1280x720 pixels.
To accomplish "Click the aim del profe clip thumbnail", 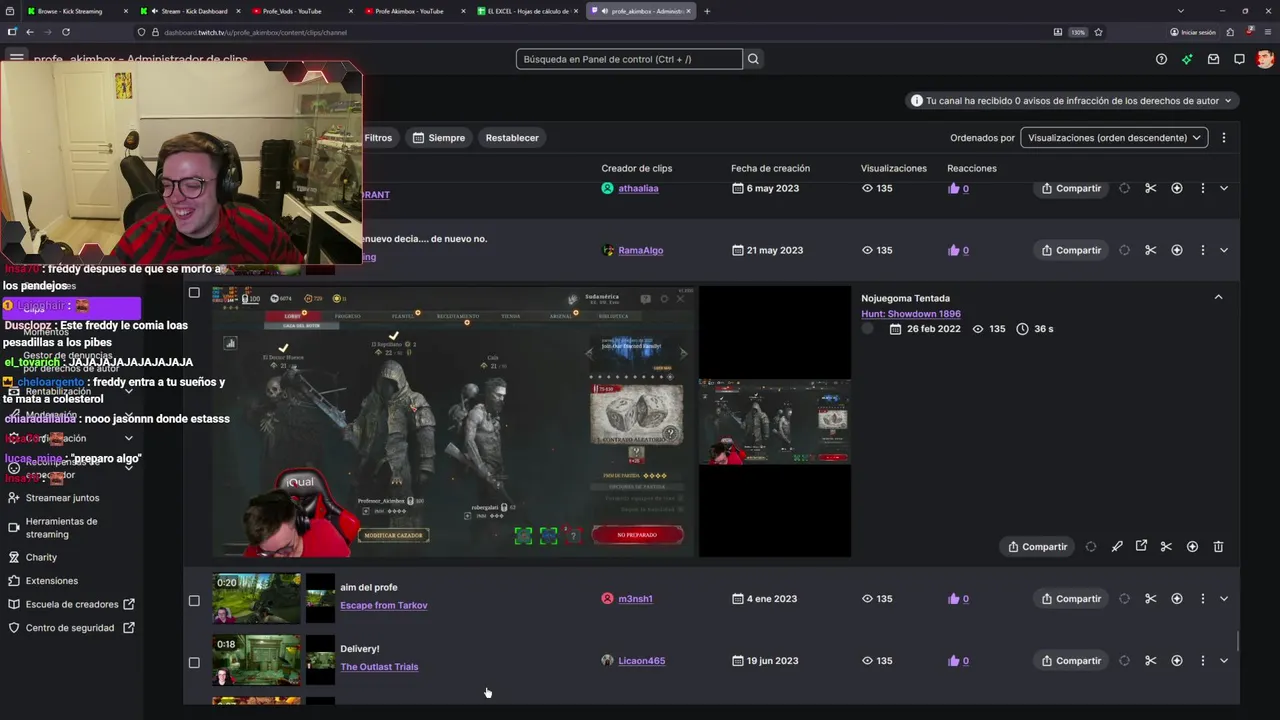I will pos(256,598).
